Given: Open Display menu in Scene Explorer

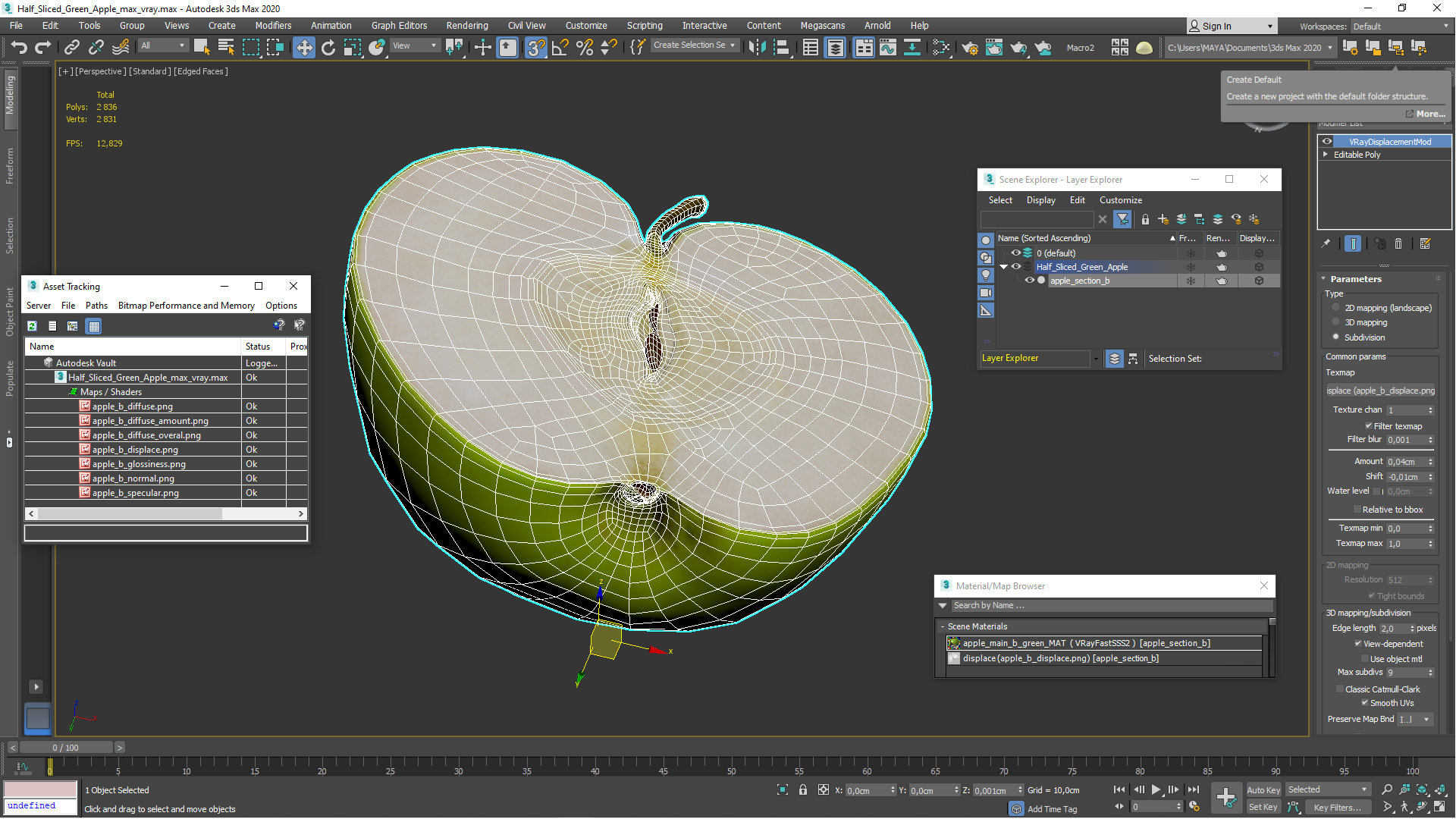Looking at the screenshot, I should click(x=1040, y=200).
